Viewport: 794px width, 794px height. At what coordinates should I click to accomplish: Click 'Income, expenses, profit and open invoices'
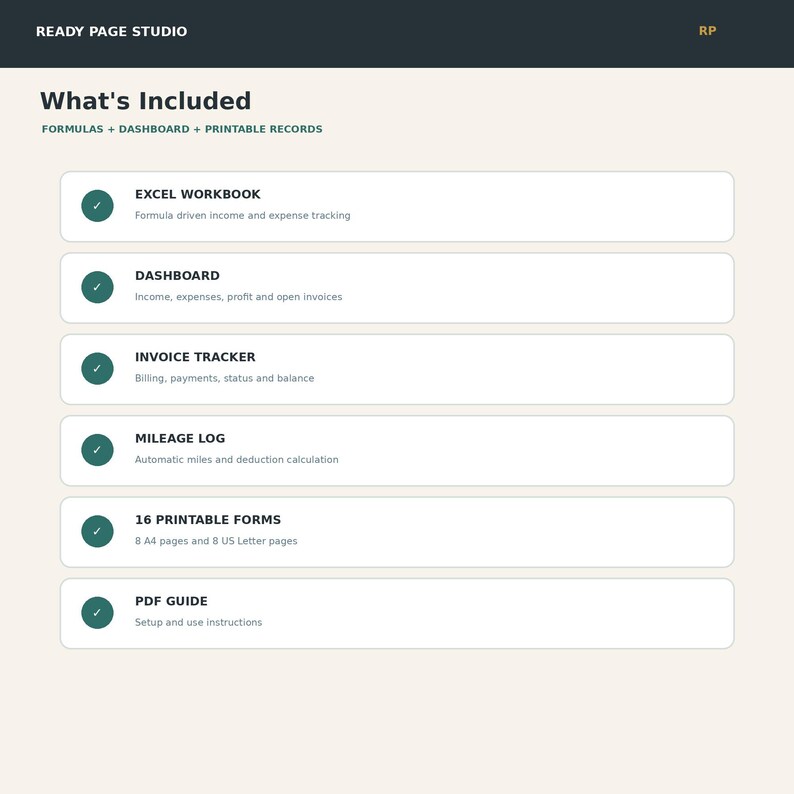(239, 297)
